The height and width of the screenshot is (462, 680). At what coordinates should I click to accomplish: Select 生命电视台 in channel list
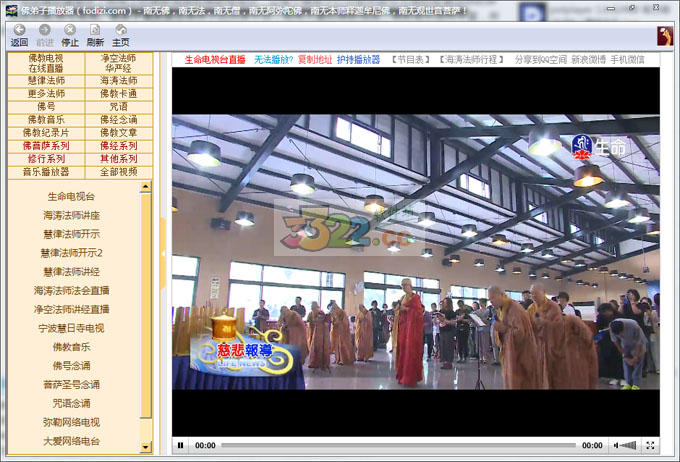[71, 197]
